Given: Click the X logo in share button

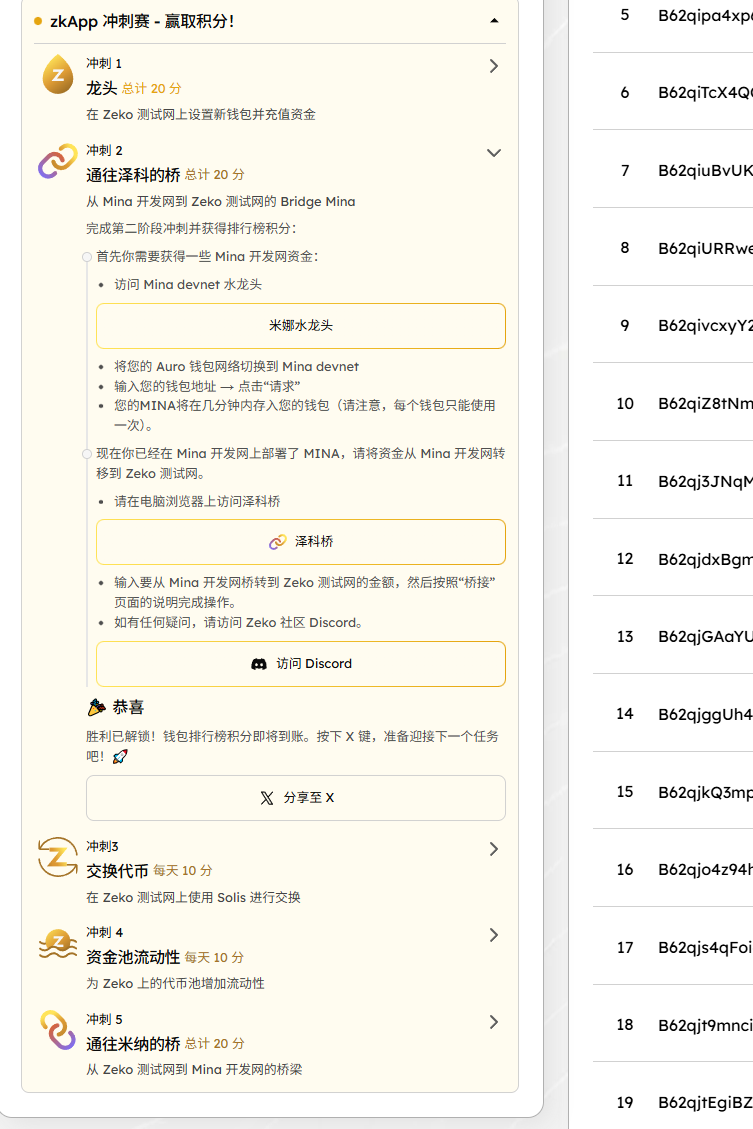Looking at the screenshot, I should point(267,798).
